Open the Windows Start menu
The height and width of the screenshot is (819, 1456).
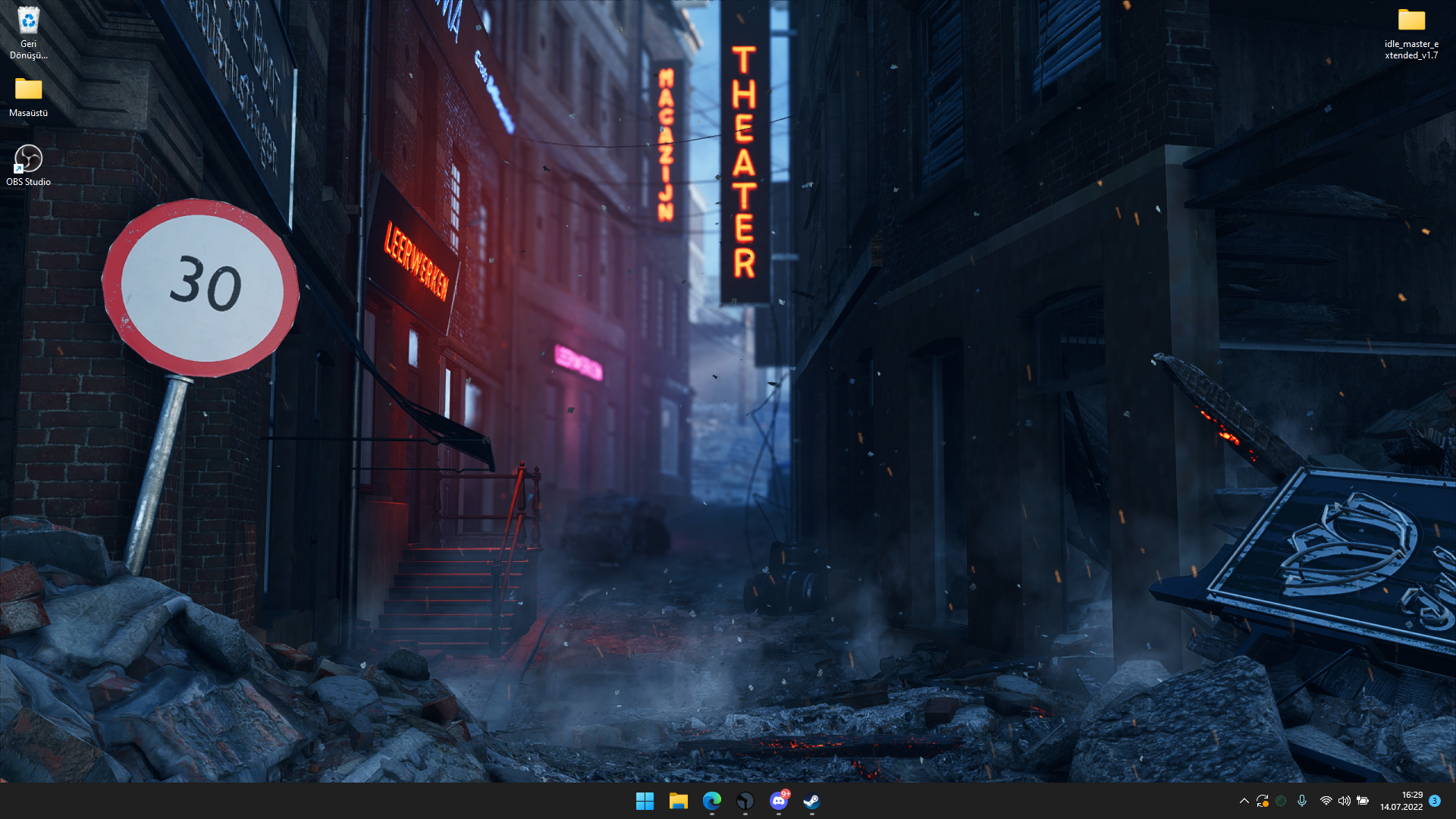[645, 801]
